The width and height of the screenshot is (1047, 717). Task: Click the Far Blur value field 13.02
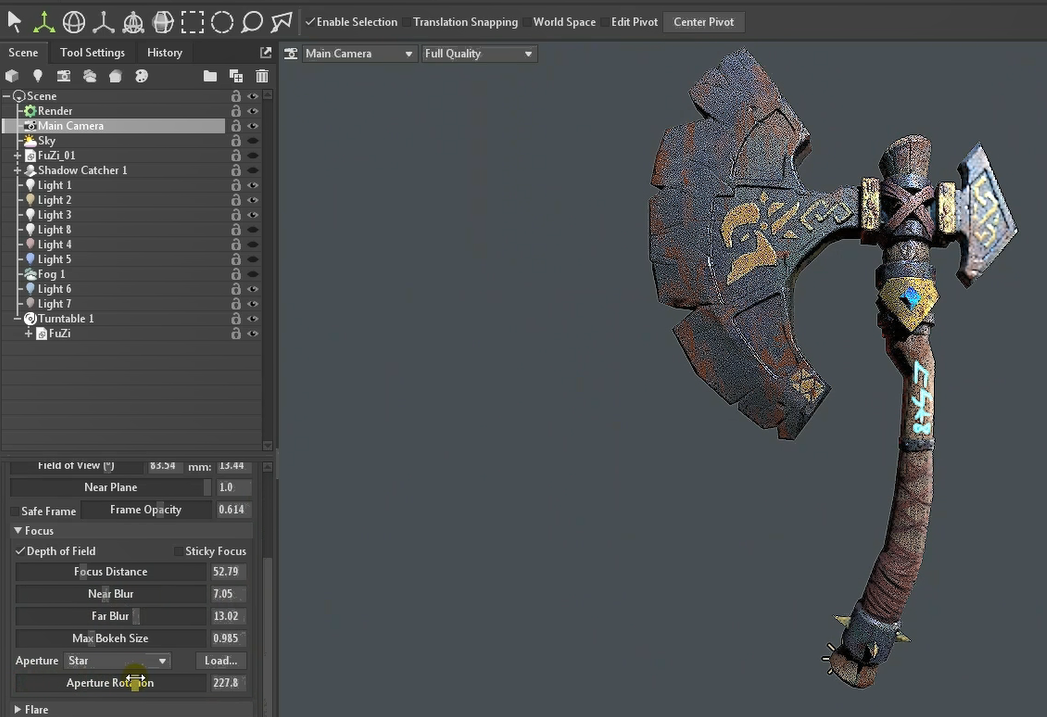(228, 616)
